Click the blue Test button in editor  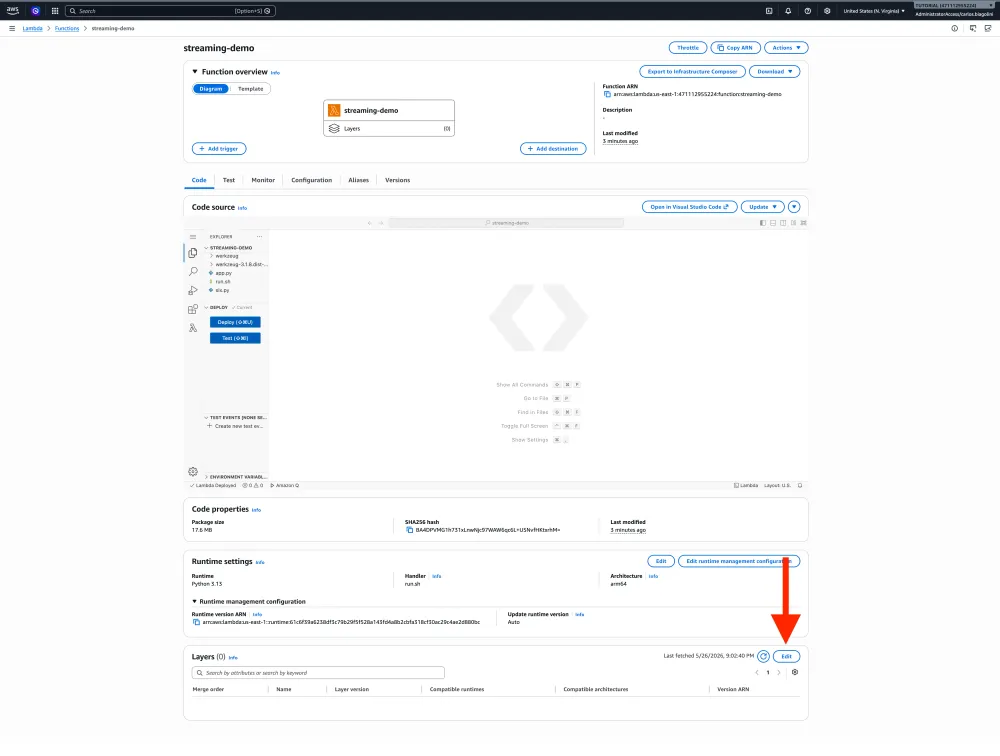[235, 338]
